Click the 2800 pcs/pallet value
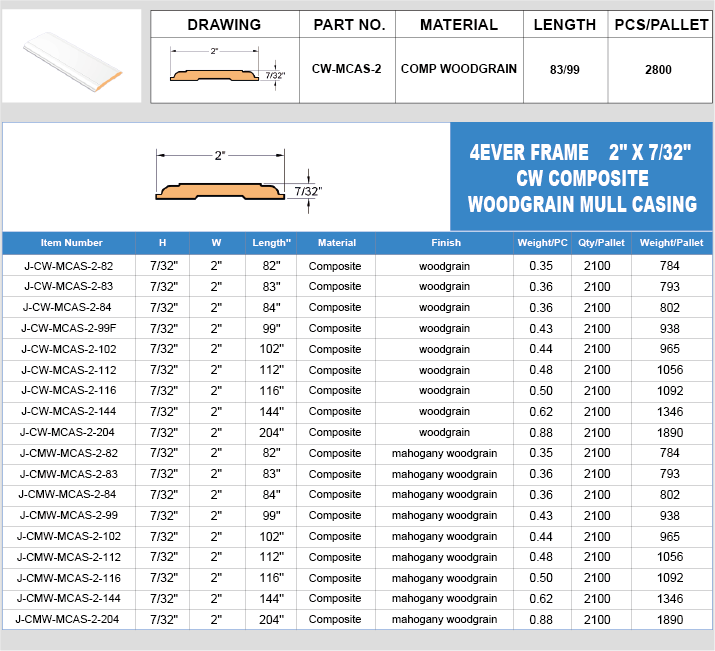The height and width of the screenshot is (651, 715). click(x=658, y=70)
